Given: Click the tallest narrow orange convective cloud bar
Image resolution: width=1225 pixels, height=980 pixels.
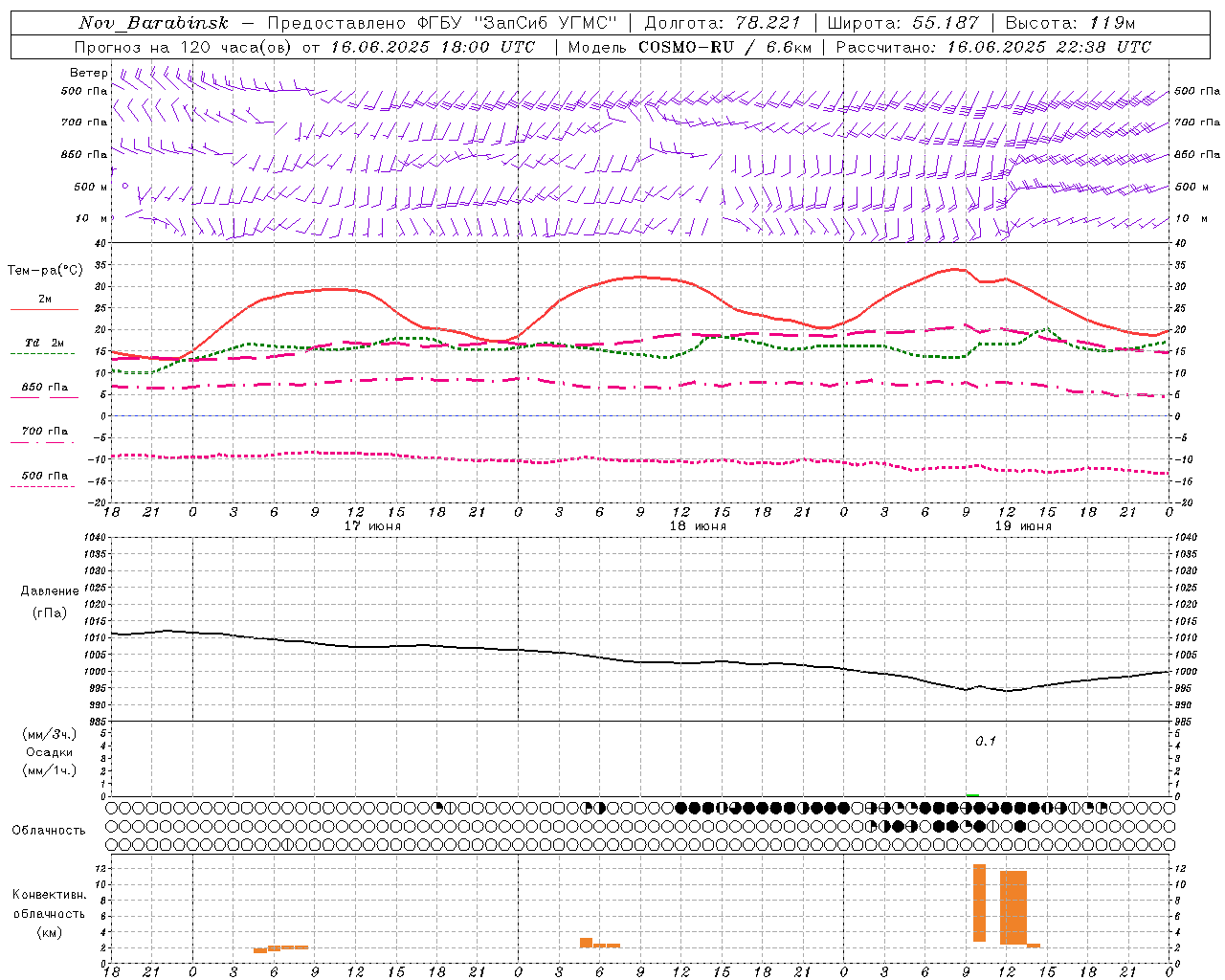Looking at the screenshot, I should point(979,902).
